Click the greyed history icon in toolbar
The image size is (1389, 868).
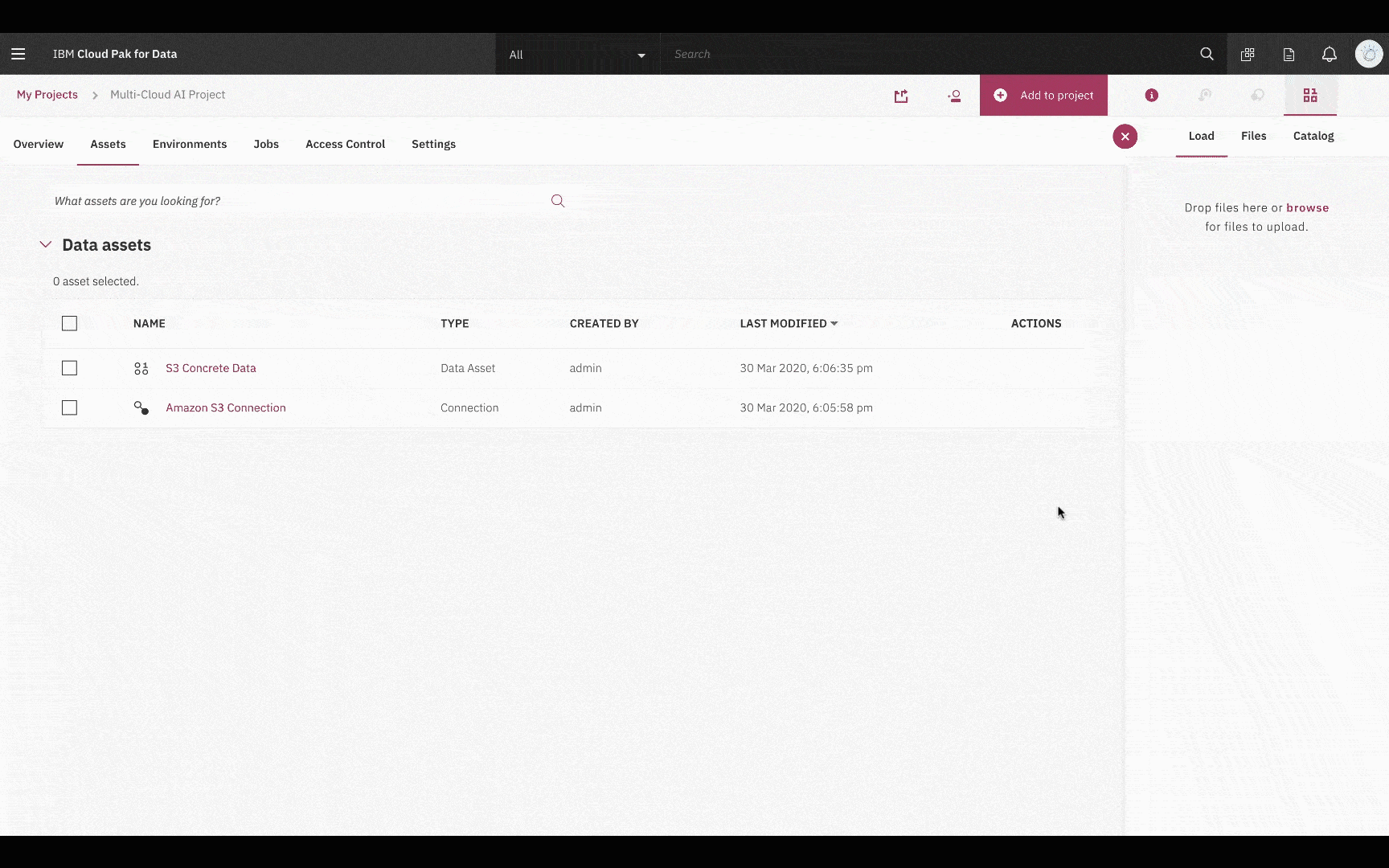click(1204, 95)
